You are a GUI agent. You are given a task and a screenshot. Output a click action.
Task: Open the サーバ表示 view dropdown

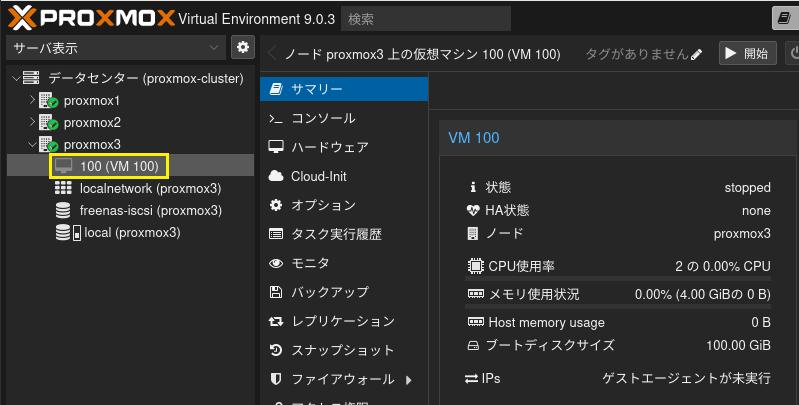[116, 48]
